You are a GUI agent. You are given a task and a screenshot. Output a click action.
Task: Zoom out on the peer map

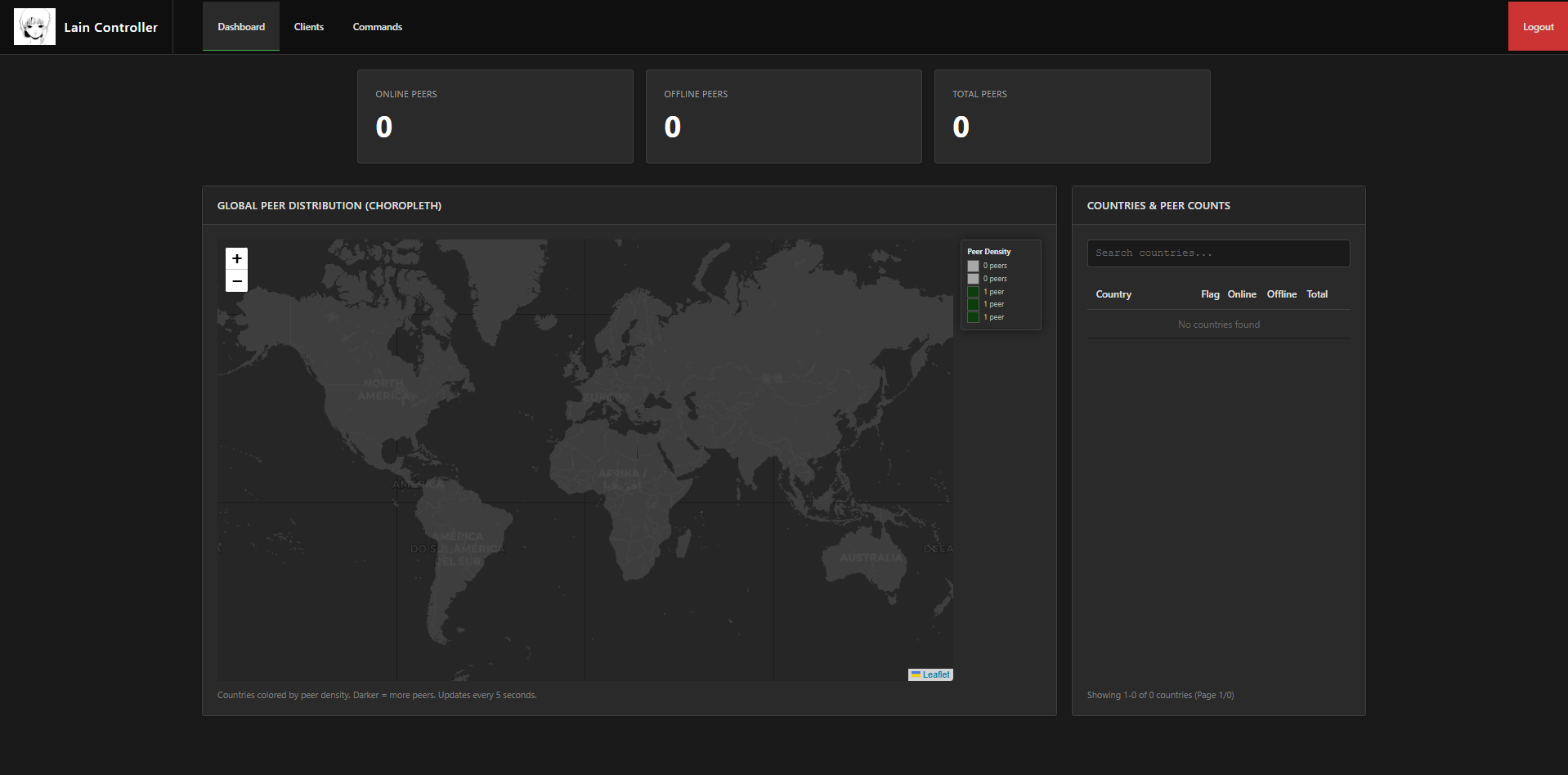coord(236,281)
